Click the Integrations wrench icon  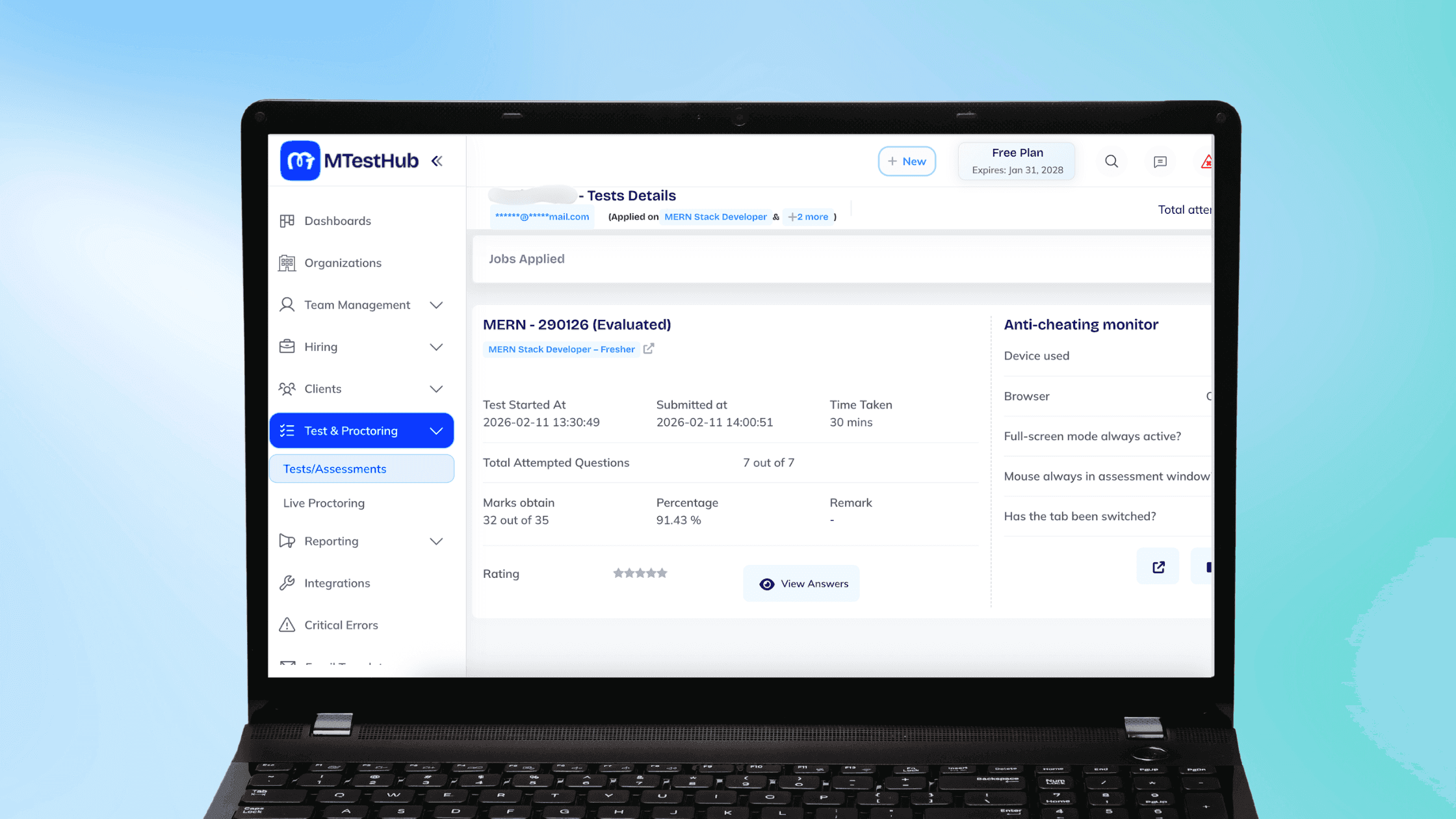coord(287,583)
